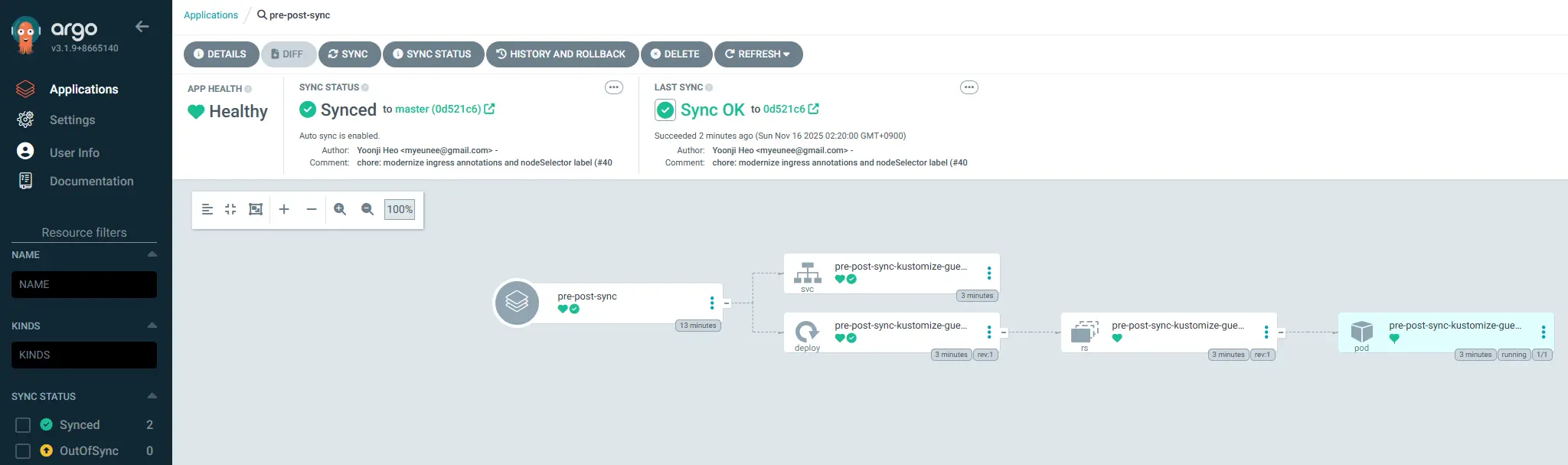Zoom out the resource graph
The width and height of the screenshot is (1568, 465).
[367, 209]
